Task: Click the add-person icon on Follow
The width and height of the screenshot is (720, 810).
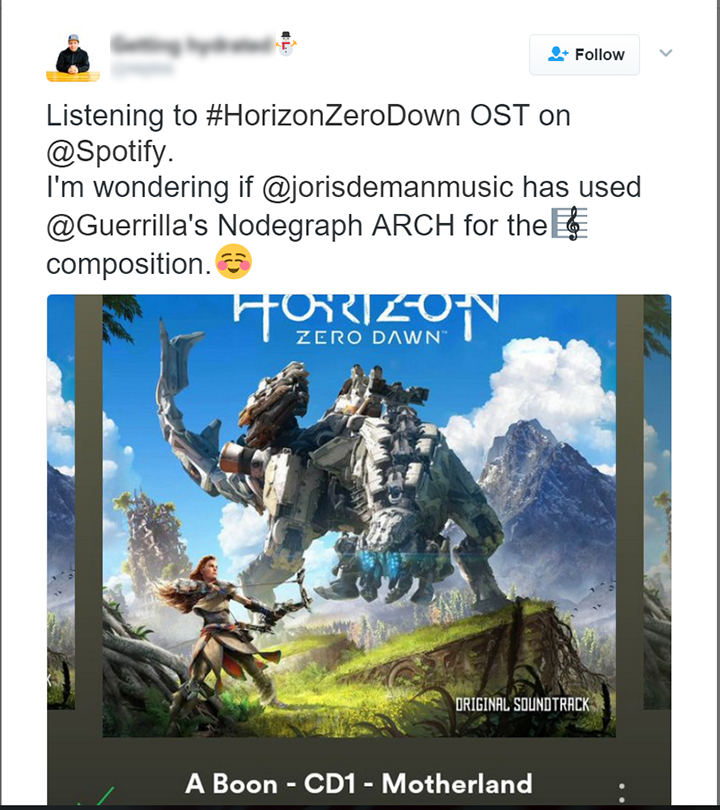Action: pyautogui.click(x=558, y=54)
